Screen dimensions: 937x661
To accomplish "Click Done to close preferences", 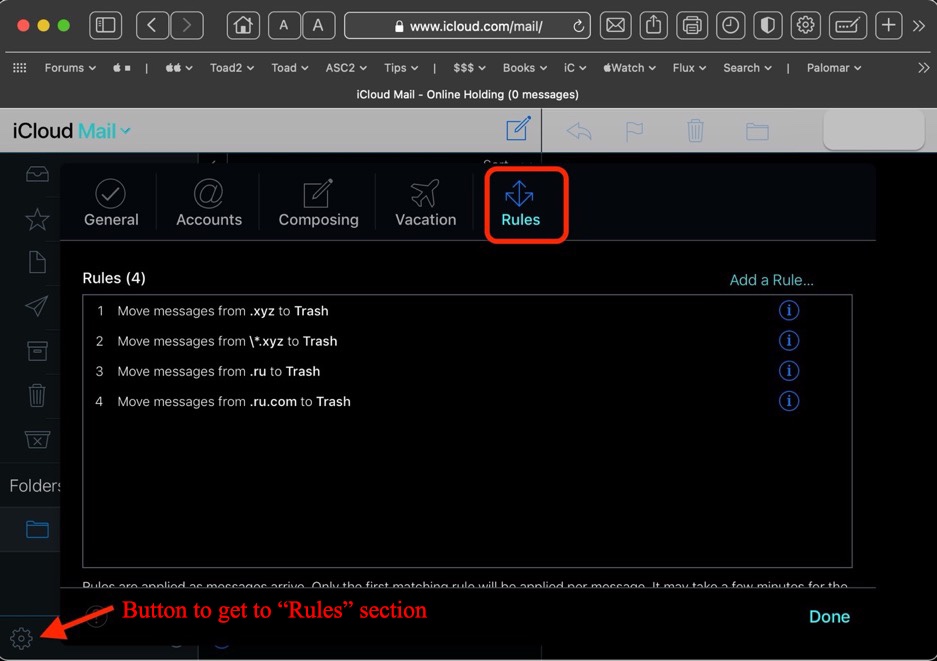I will pyautogui.click(x=829, y=616).
